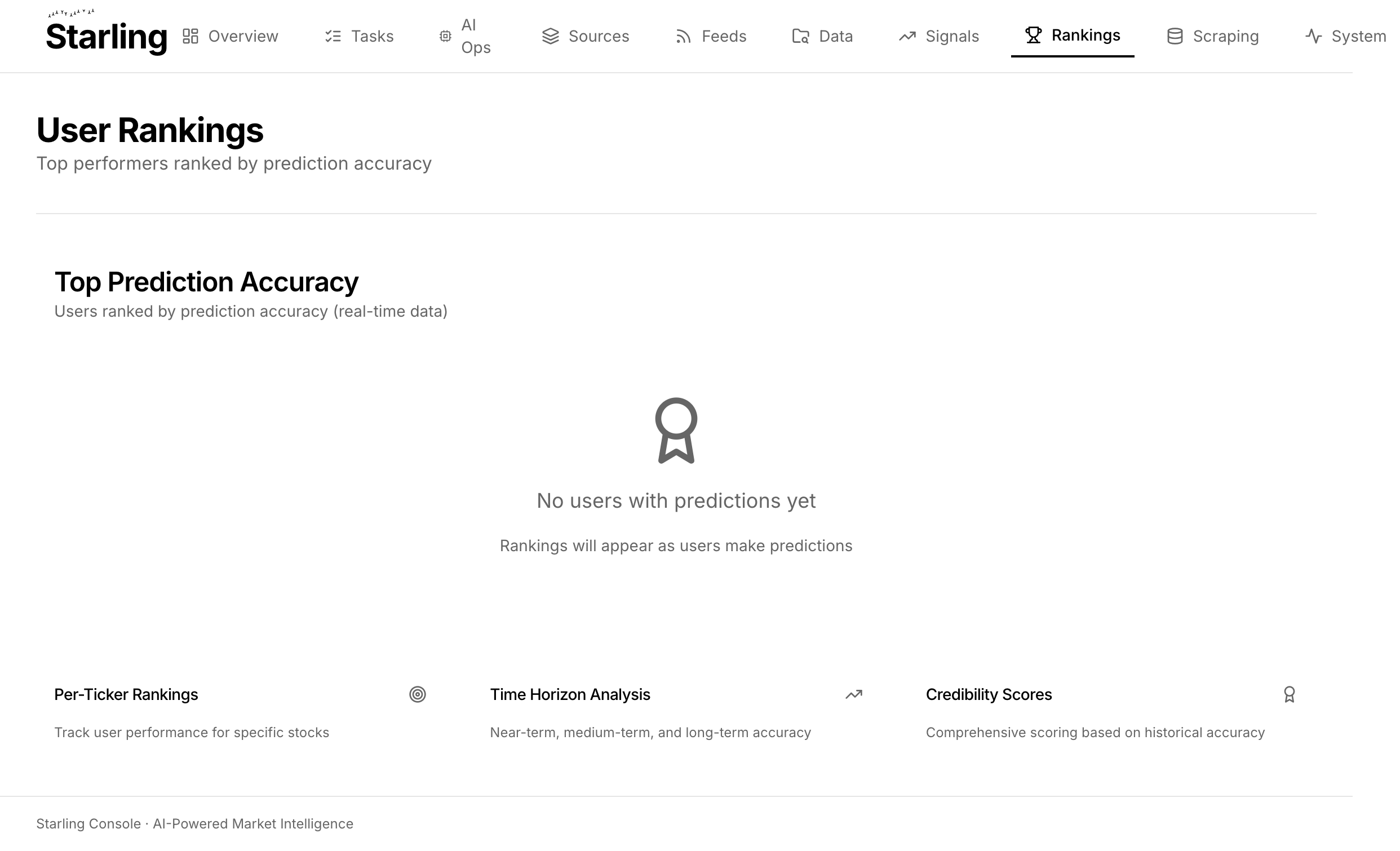Viewport: 1400px width, 851px height.
Task: Click the Signals trending arrow icon
Action: pos(907,37)
